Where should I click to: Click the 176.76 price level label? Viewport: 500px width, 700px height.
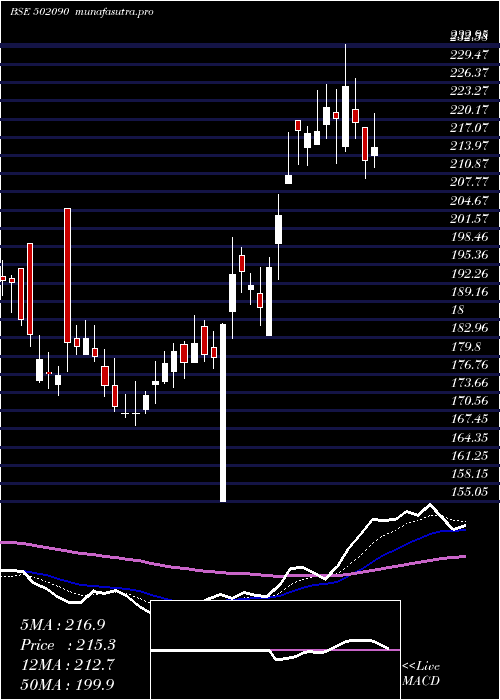470,366
